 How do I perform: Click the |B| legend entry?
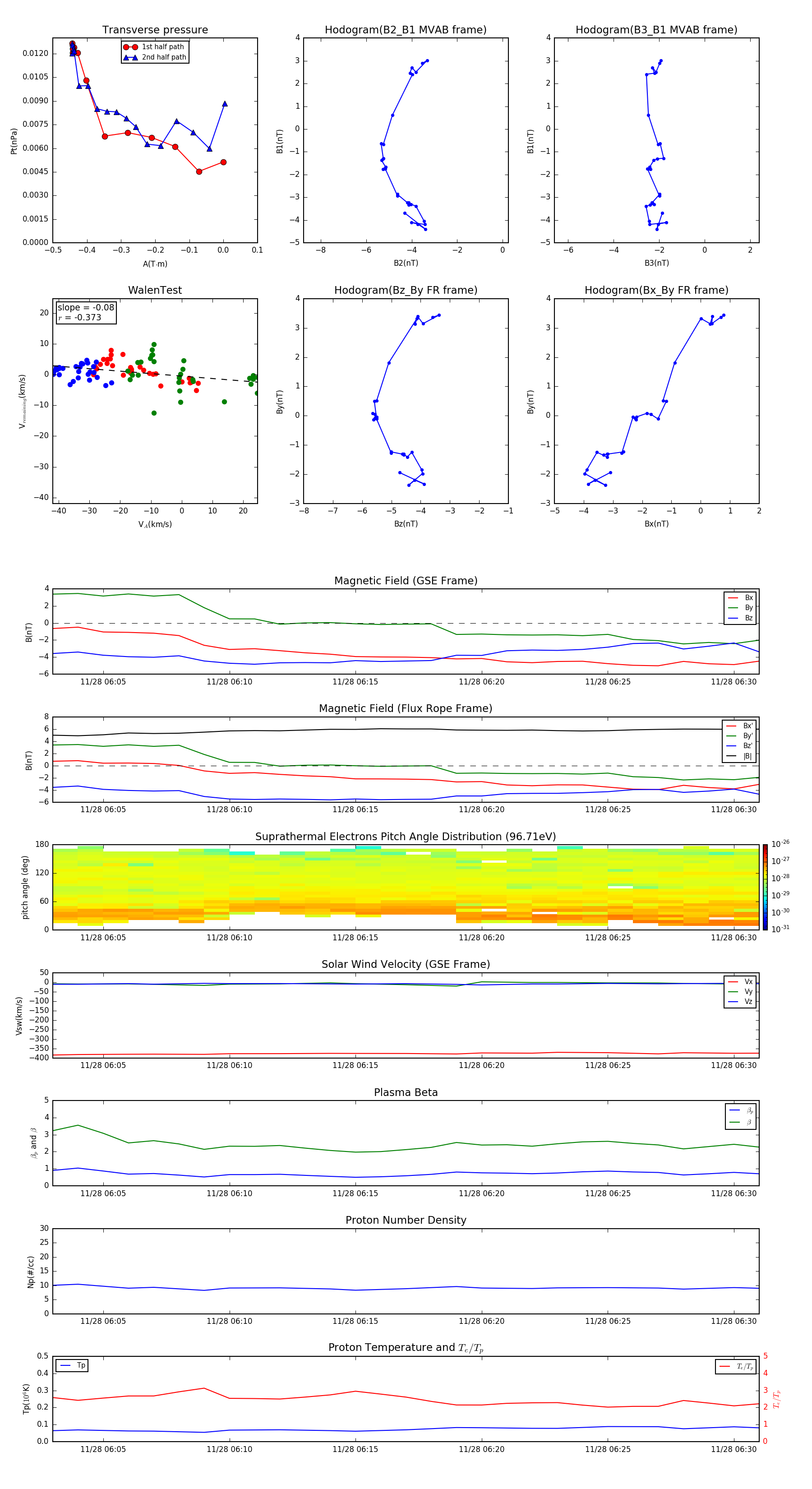[740, 756]
